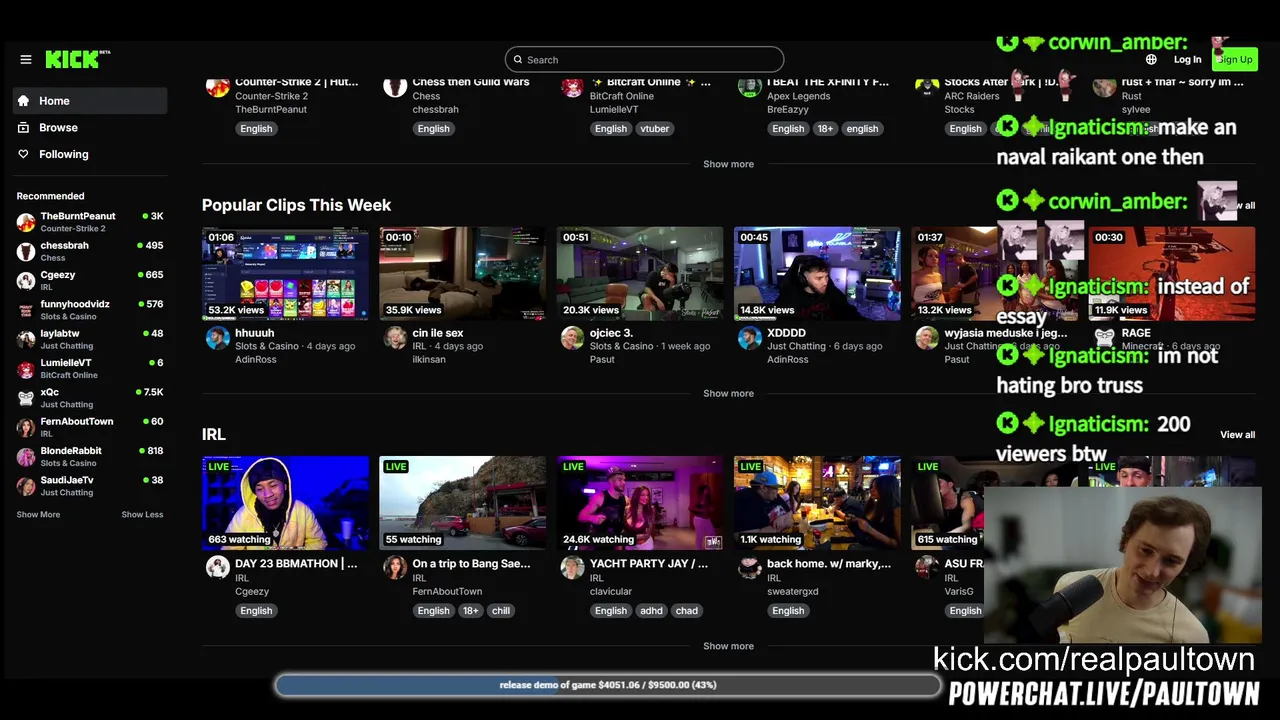Expand Popular Clips with Show more
The image size is (1280, 720).
pyautogui.click(x=728, y=393)
